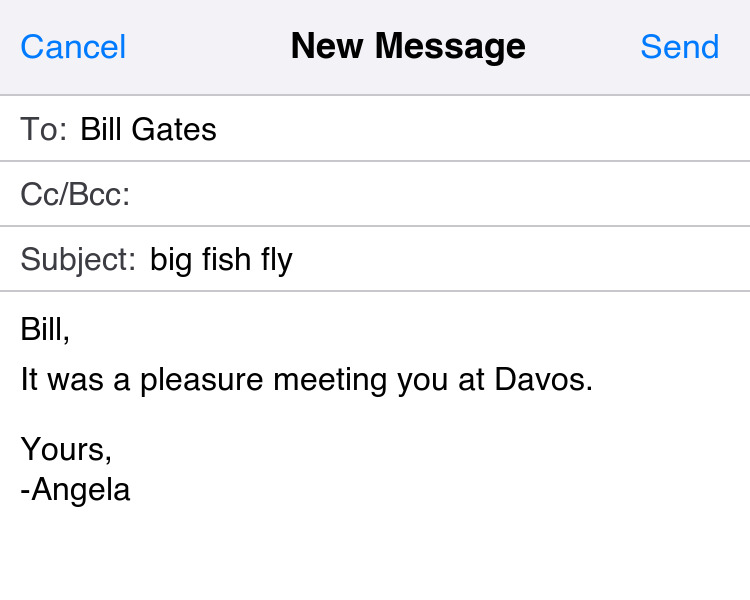Image resolution: width=750 pixels, height=600 pixels.
Task: Tap the Cc/Bcc label
Action: pos(75,194)
